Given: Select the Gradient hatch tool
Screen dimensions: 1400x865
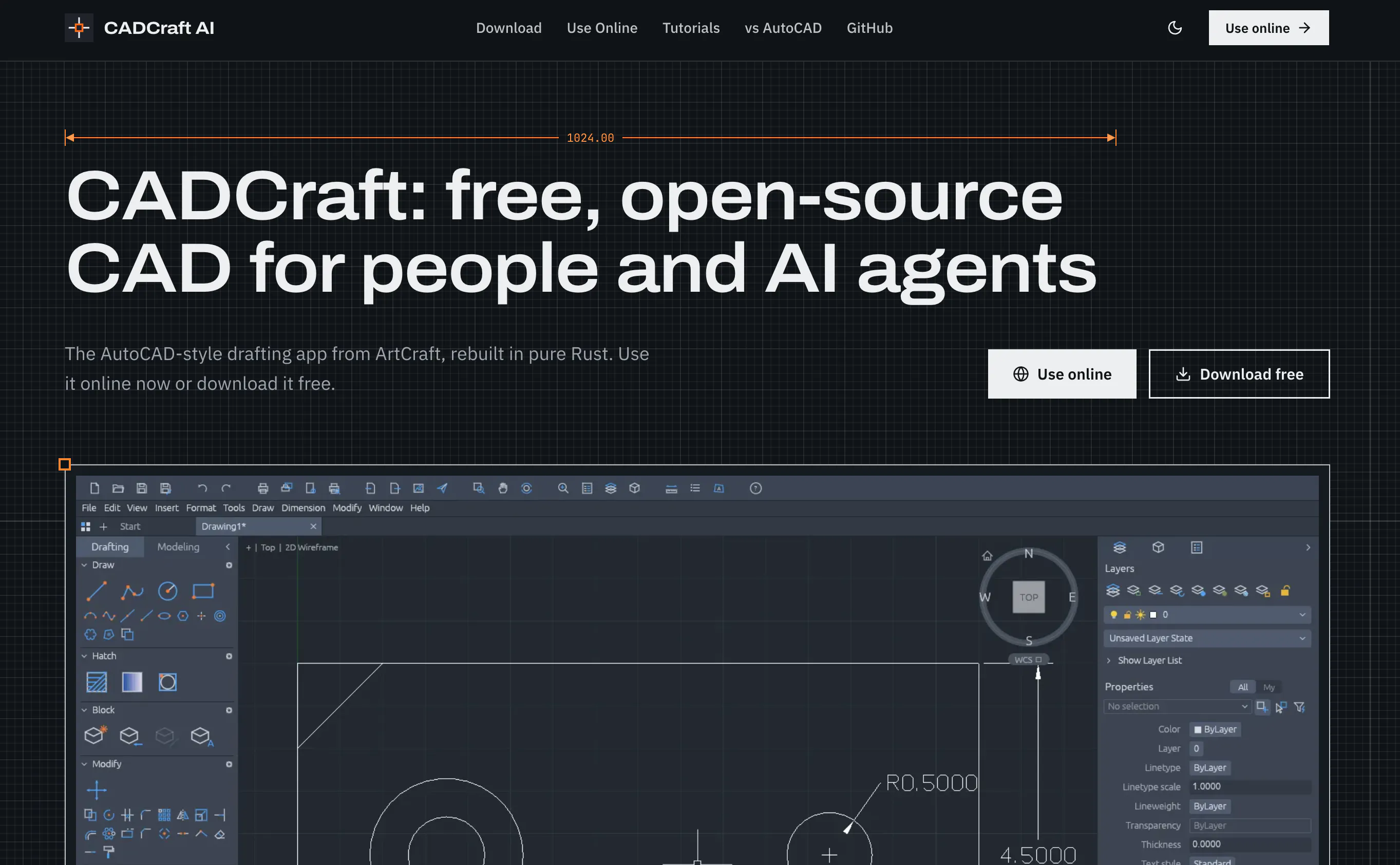Looking at the screenshot, I should coord(132,682).
